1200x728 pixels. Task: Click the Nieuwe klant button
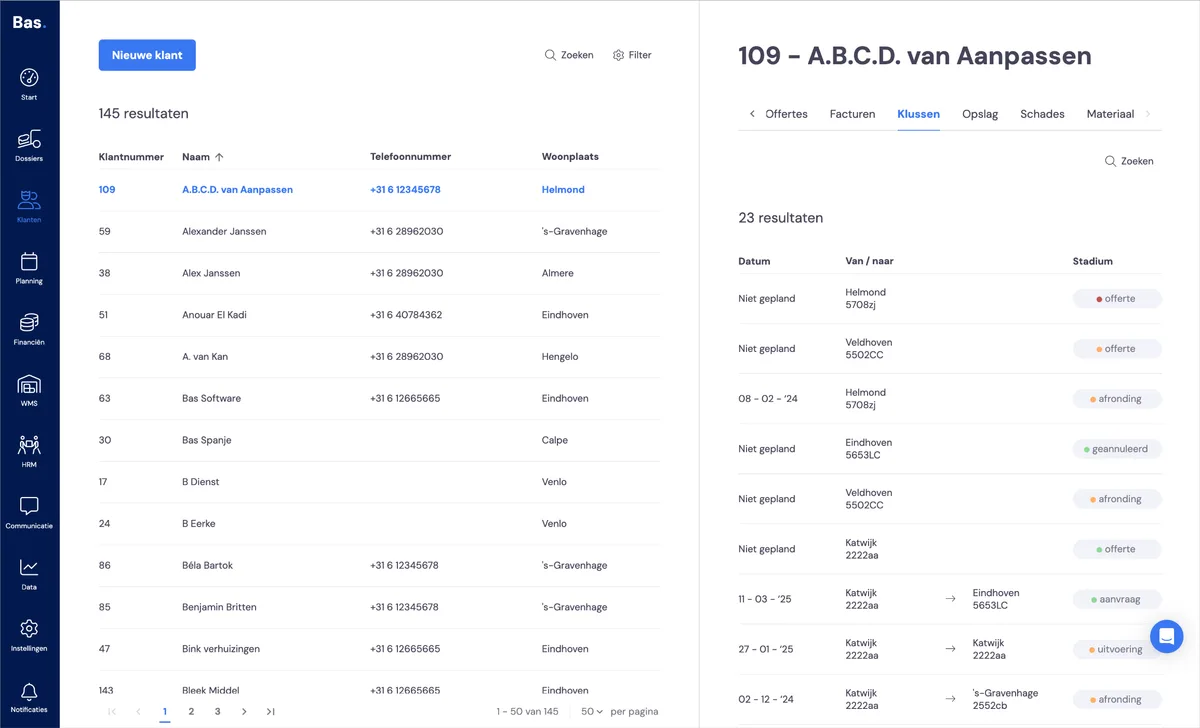point(147,55)
